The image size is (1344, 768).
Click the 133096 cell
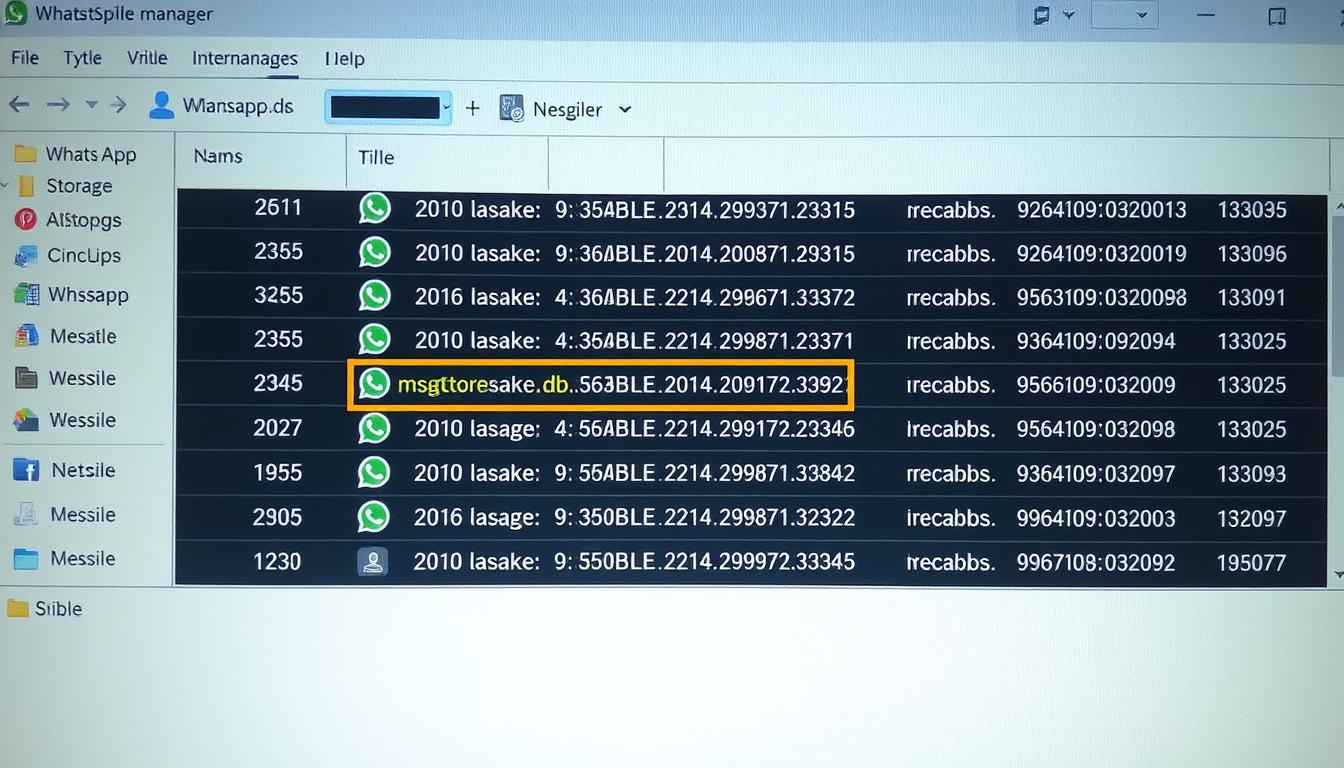tap(1252, 254)
